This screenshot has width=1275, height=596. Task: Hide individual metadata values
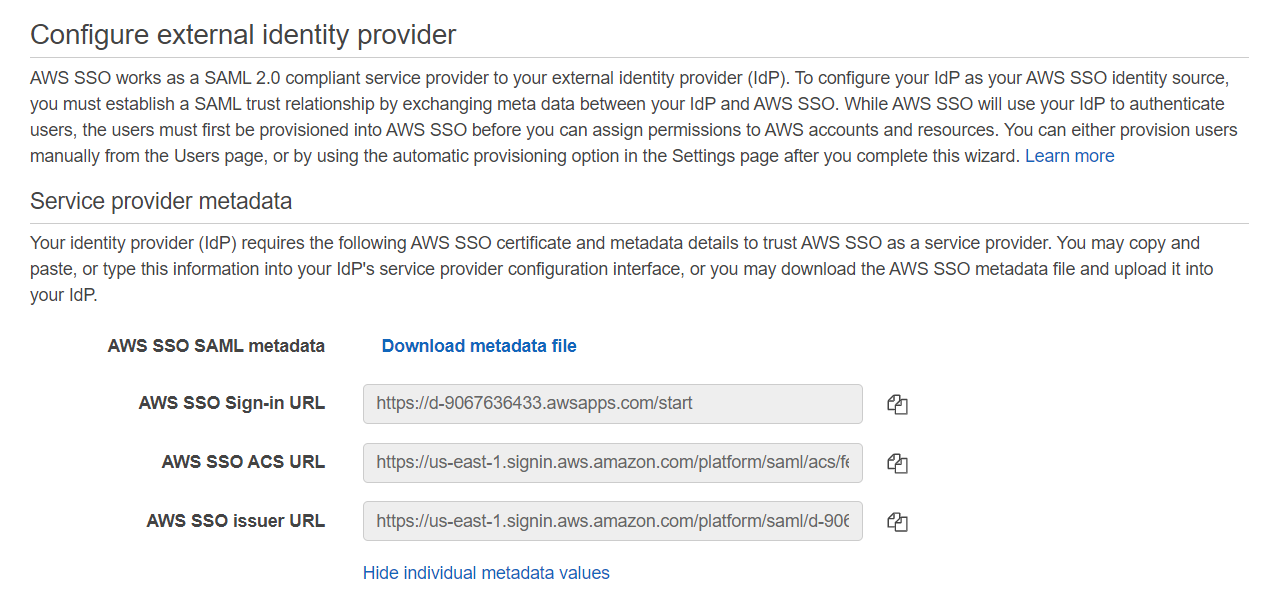point(486,573)
